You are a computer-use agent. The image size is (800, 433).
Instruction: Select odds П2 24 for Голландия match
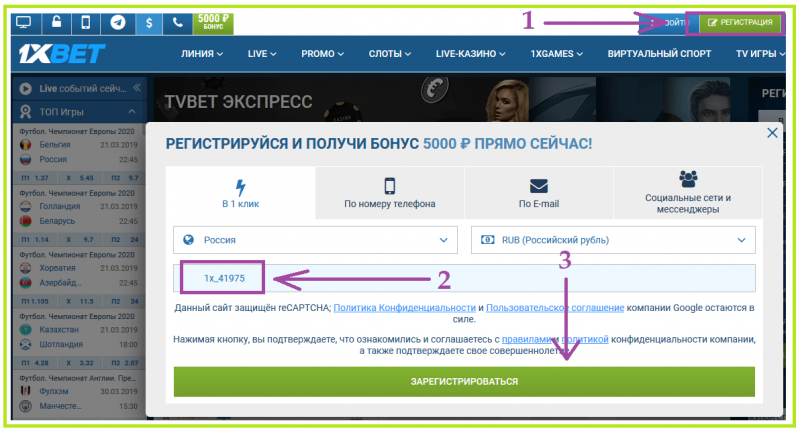[x=126, y=240]
